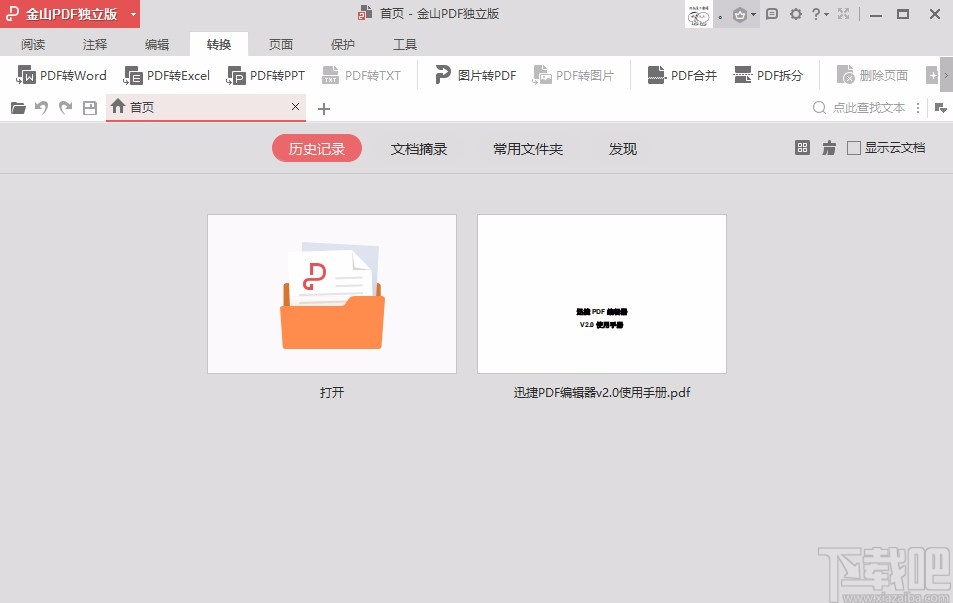The width and height of the screenshot is (953, 603).
Task: Open the 金山PDF独立版 menu arrow
Action: 131,13
